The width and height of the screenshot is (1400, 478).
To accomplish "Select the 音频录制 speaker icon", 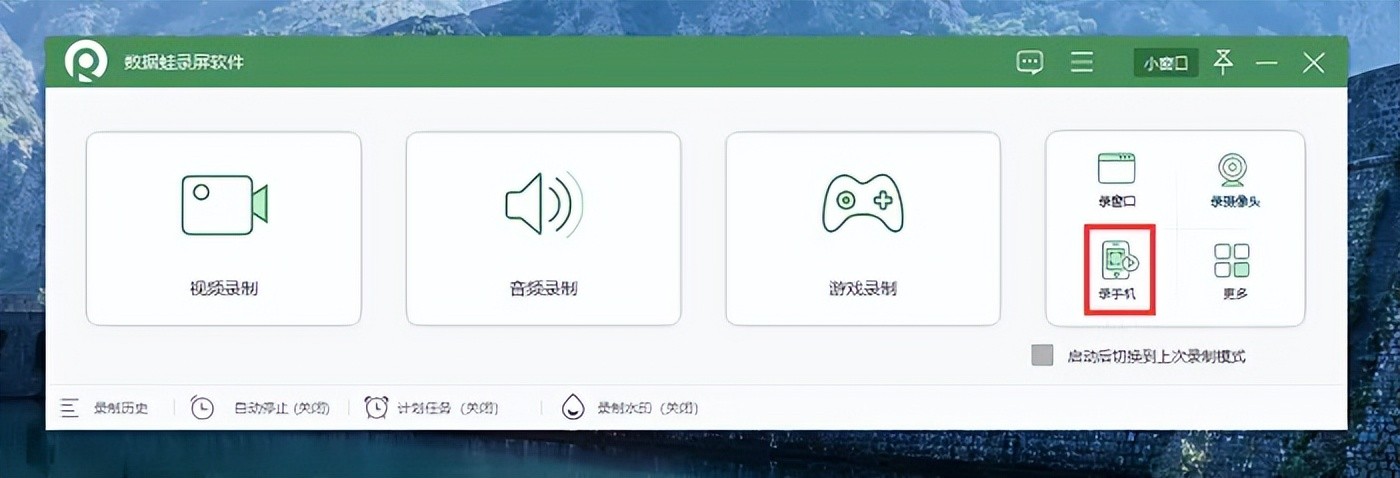I will 543,205.
